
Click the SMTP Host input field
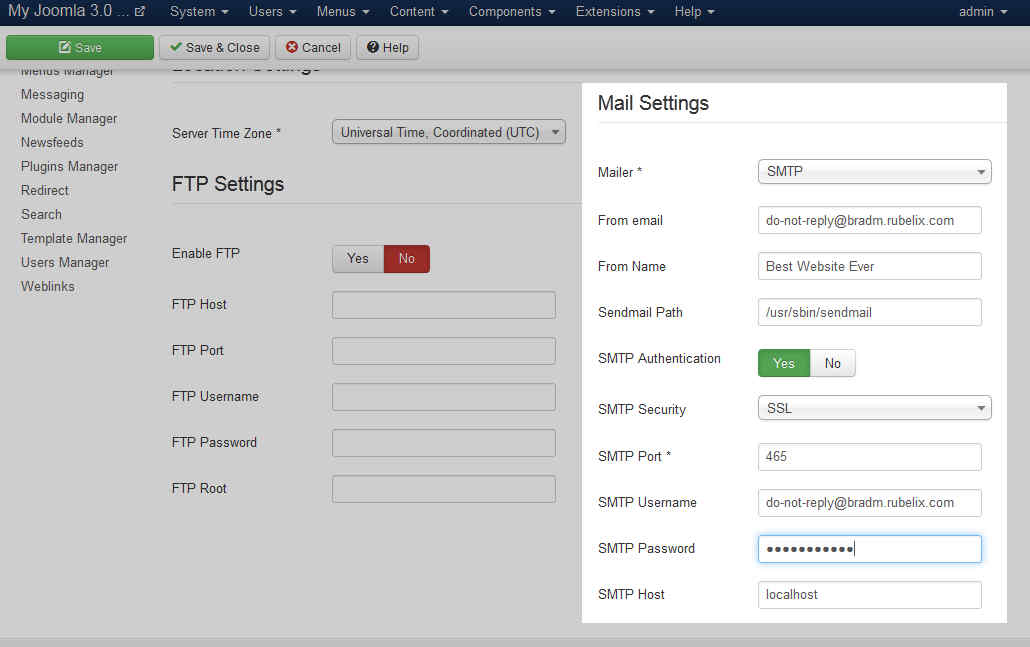pyautogui.click(x=869, y=595)
